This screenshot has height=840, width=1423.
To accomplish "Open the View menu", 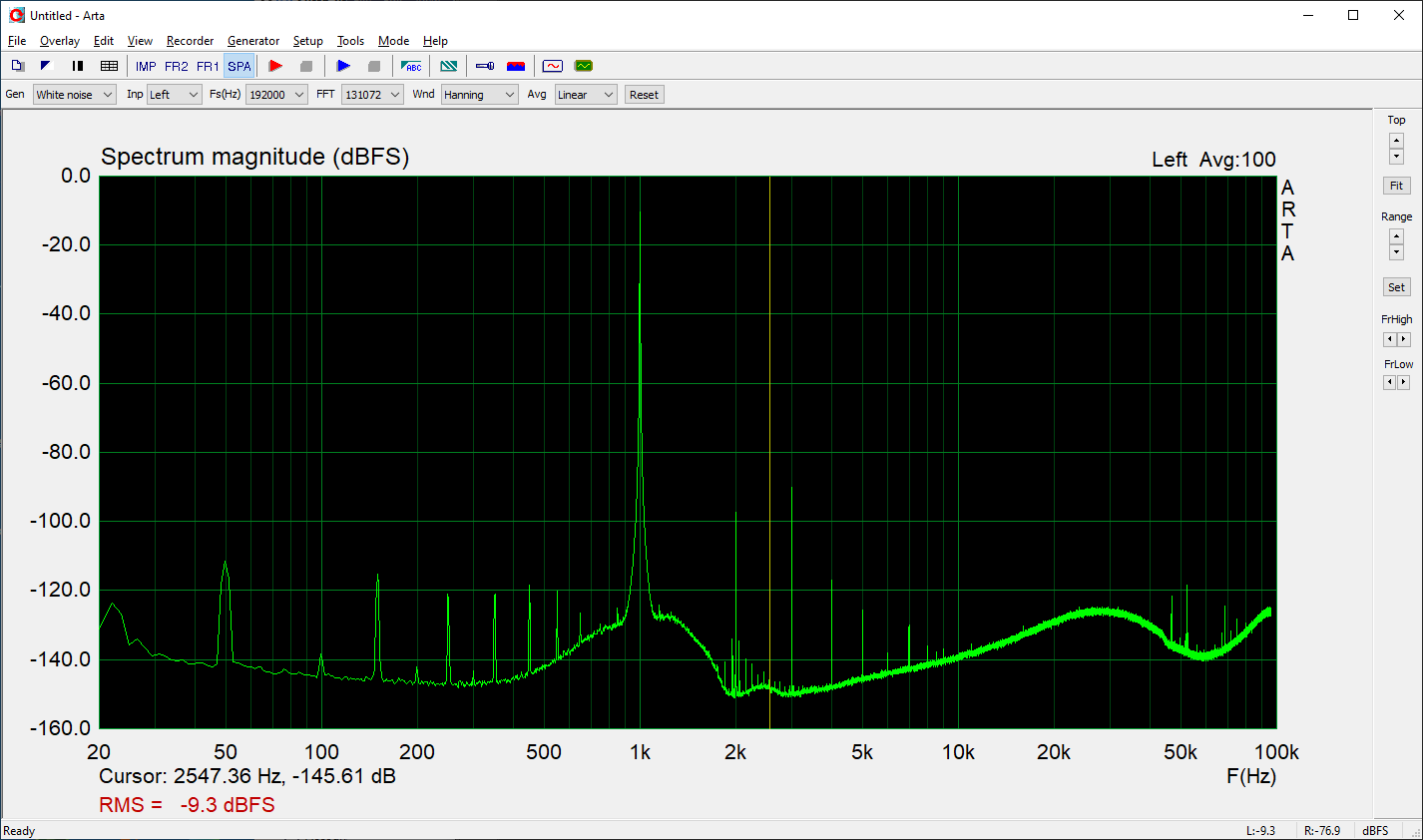I will tap(140, 41).
